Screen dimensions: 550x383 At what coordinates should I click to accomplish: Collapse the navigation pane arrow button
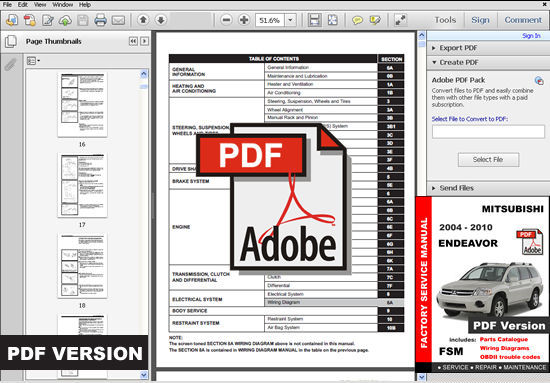133,41
